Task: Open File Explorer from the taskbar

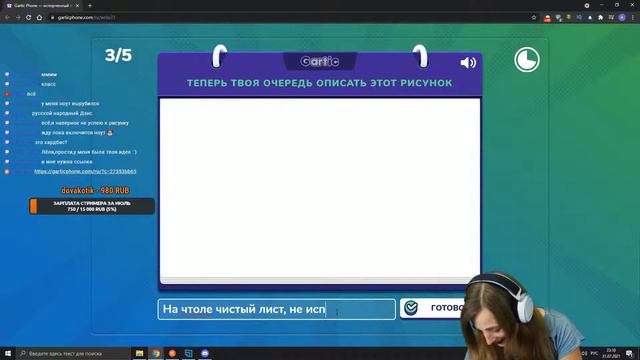Action: coord(140,353)
